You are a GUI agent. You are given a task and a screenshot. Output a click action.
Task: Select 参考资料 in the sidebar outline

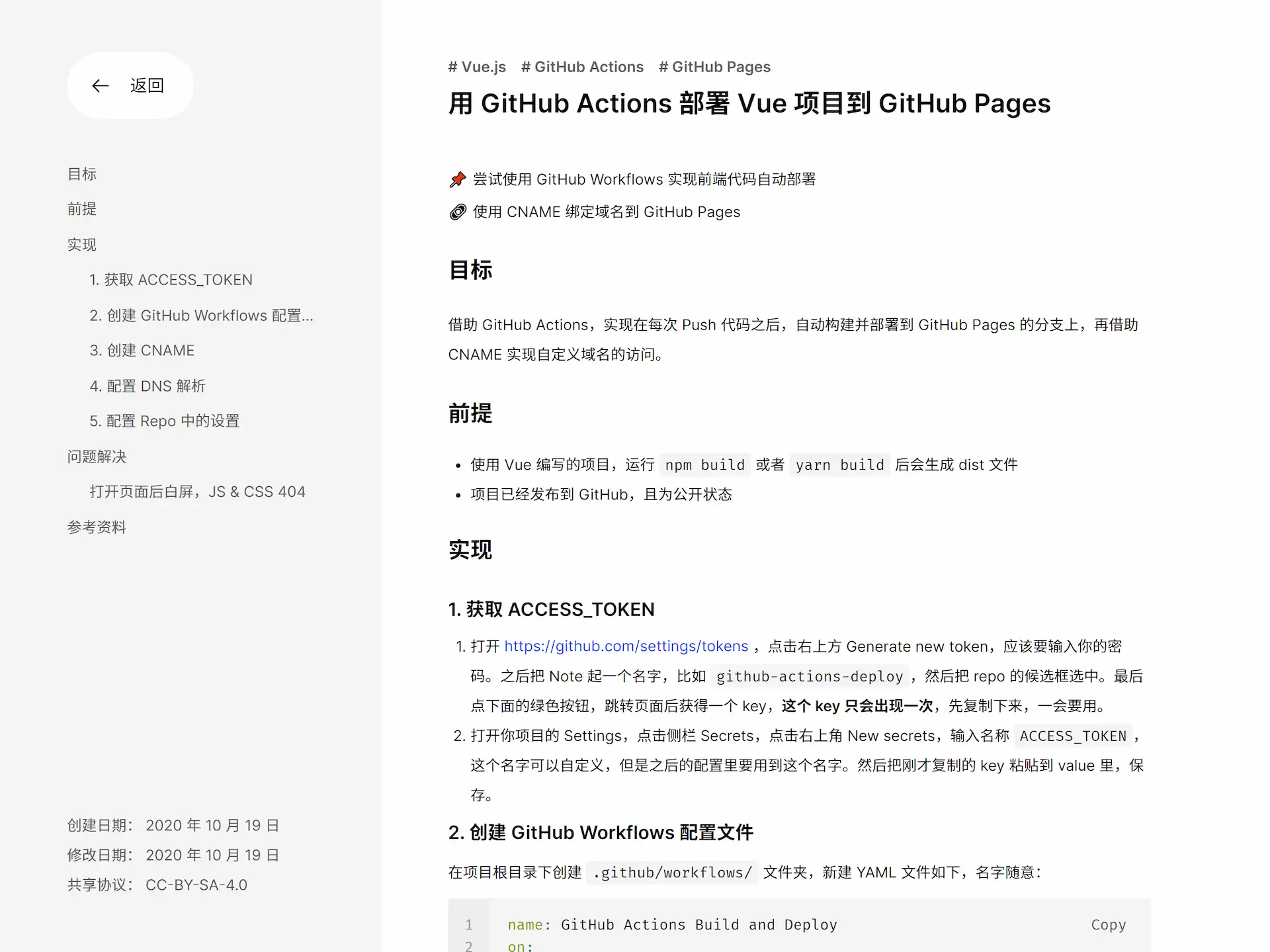click(x=97, y=527)
